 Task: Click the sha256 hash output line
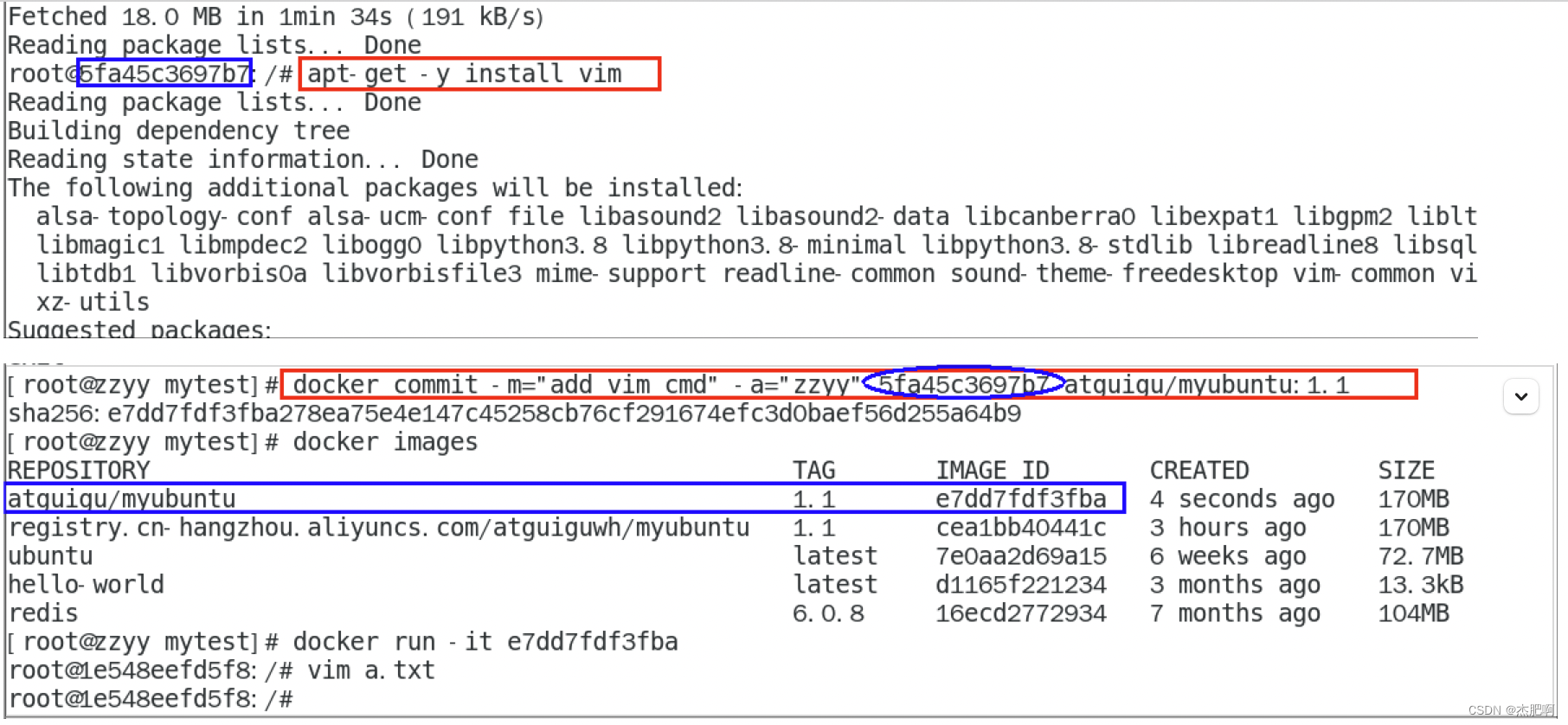[x=514, y=414]
